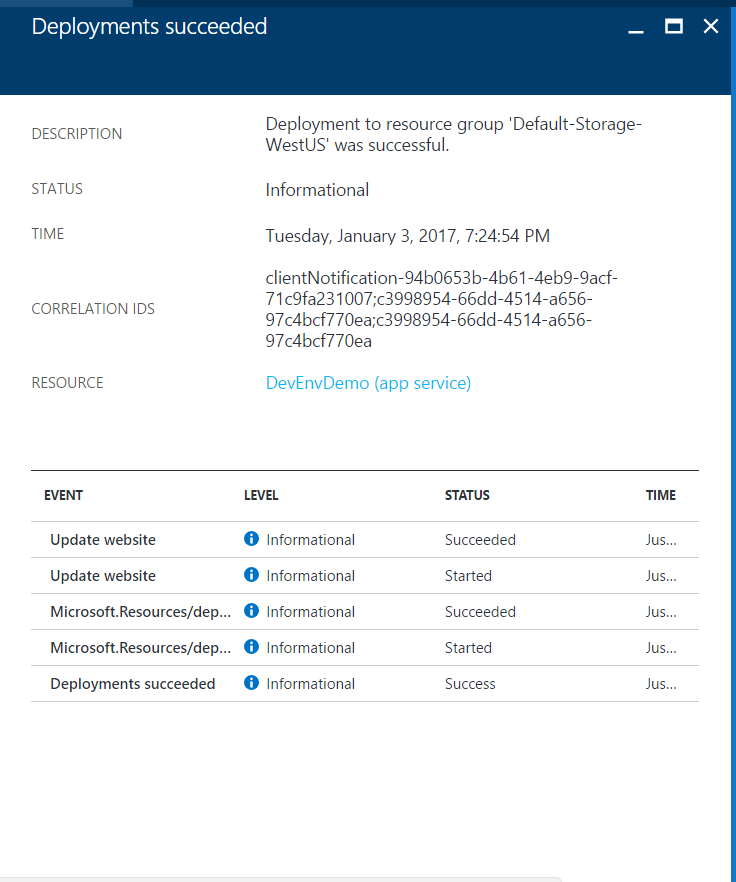Close the Deployments succeeded blade
Image resolution: width=736 pixels, height=882 pixels.
click(711, 26)
